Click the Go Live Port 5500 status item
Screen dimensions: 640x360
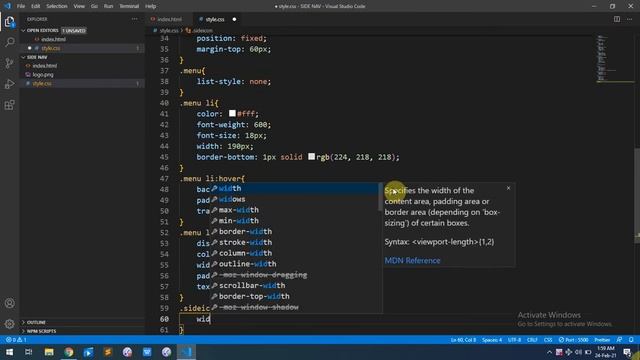[573, 340]
